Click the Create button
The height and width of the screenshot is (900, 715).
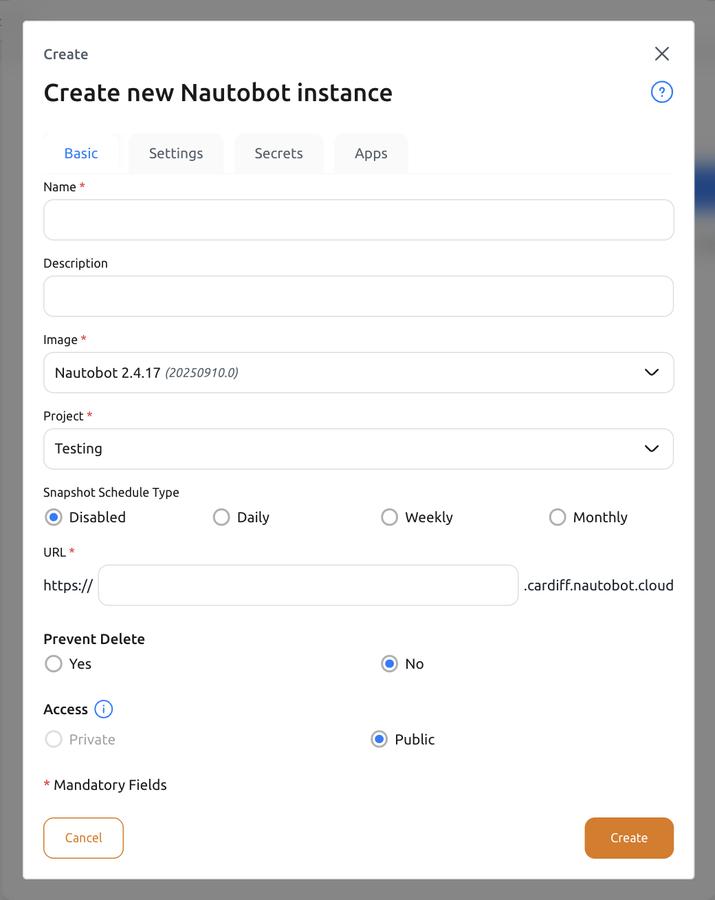[628, 837]
